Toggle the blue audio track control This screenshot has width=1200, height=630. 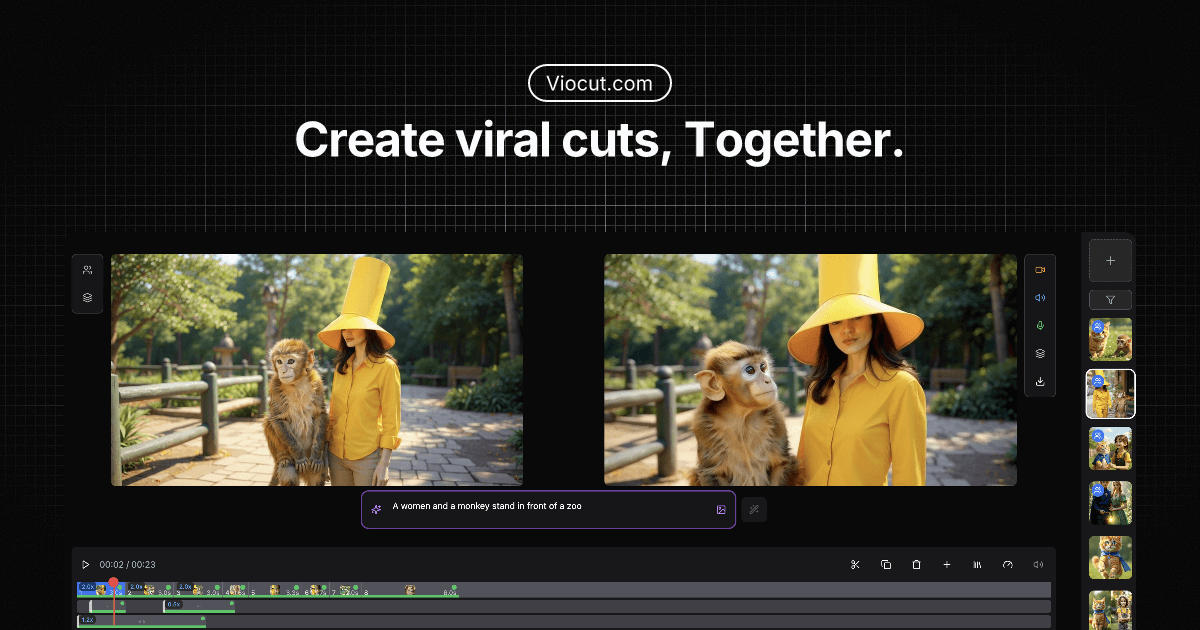pyautogui.click(x=1040, y=297)
